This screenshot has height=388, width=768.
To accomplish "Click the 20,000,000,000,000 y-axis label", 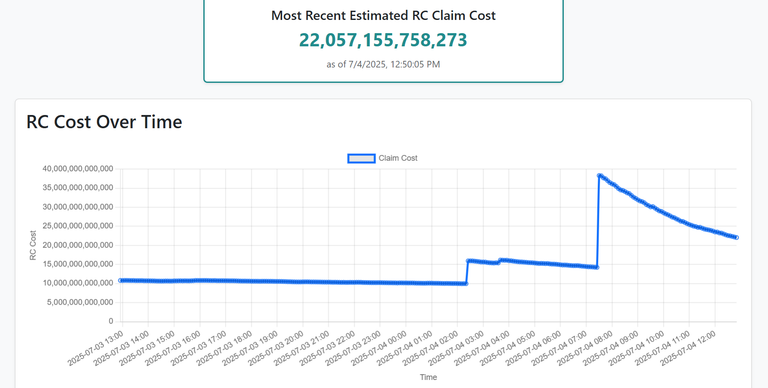I will pyautogui.click(x=78, y=245).
